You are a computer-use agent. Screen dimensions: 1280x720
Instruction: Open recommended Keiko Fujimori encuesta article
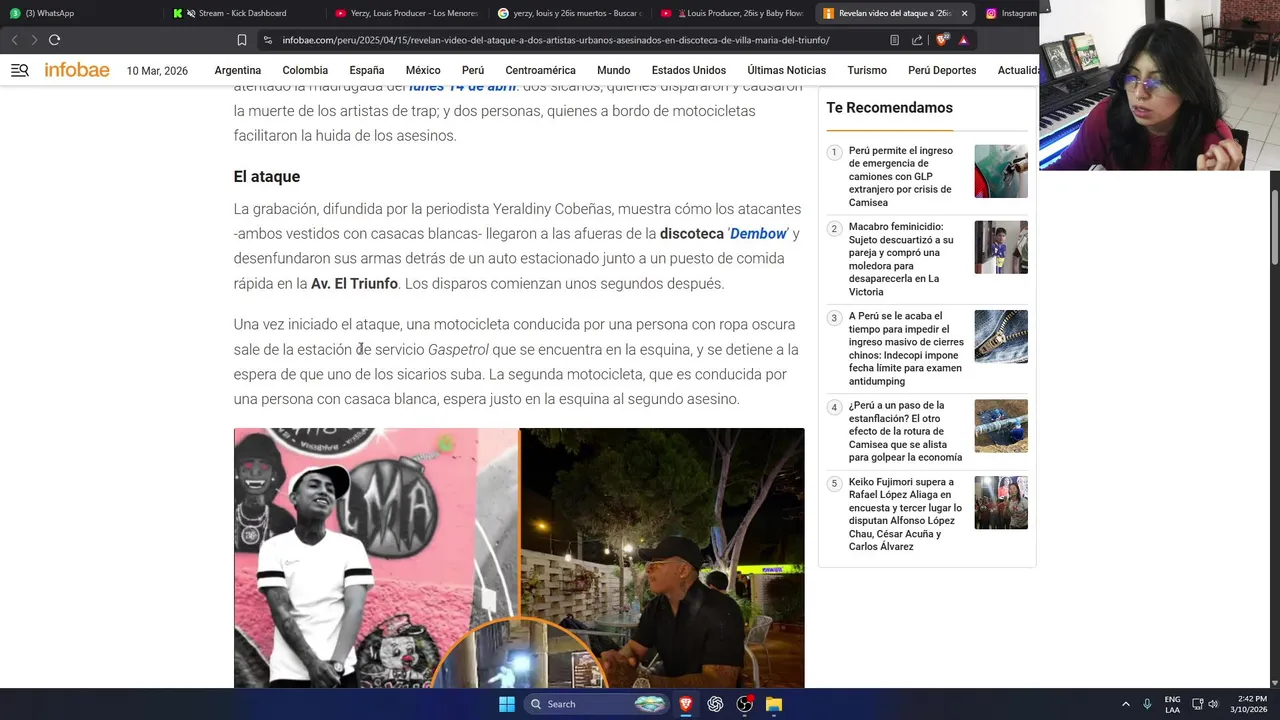coord(906,514)
